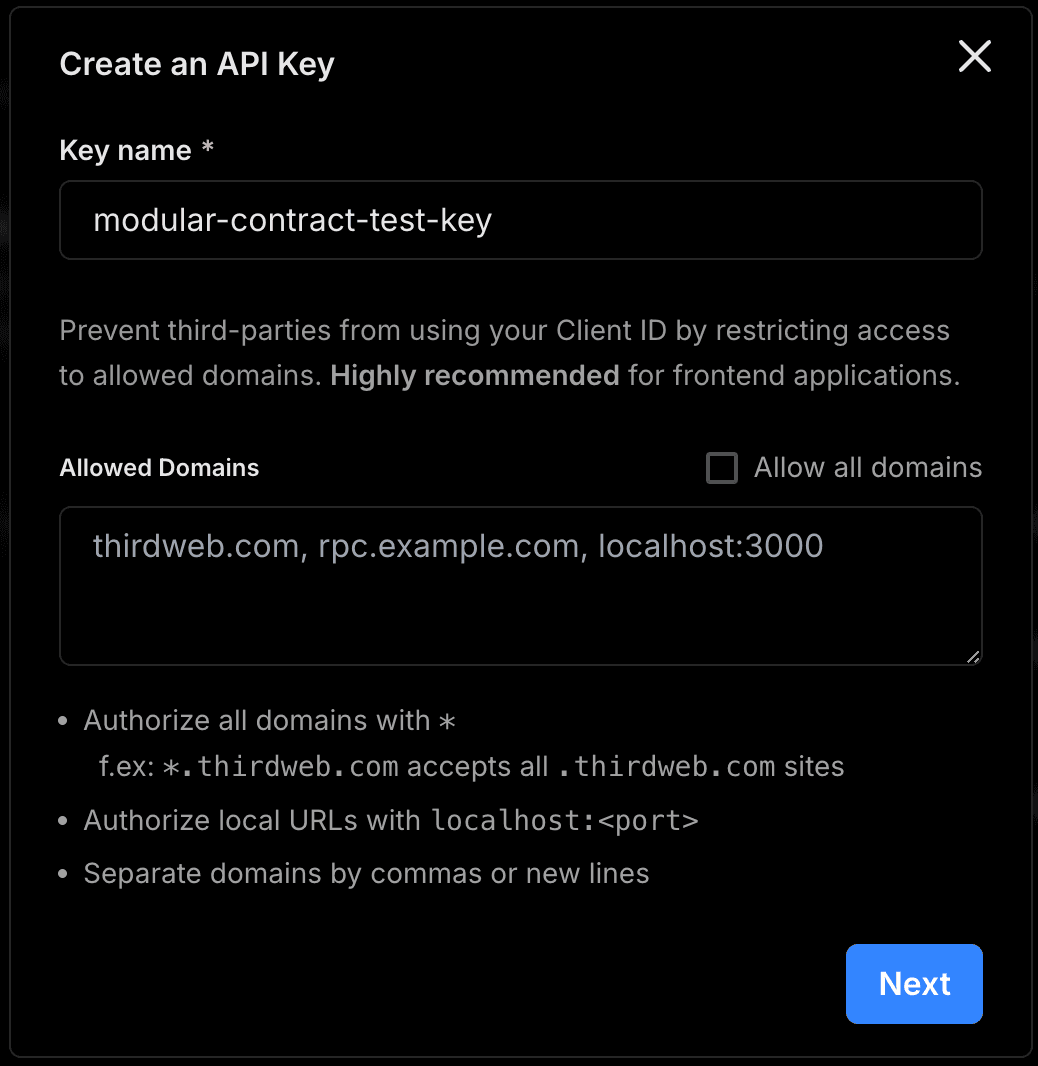Click the 'Highly recommended' bold text
The width and height of the screenshot is (1038, 1066).
(475, 376)
